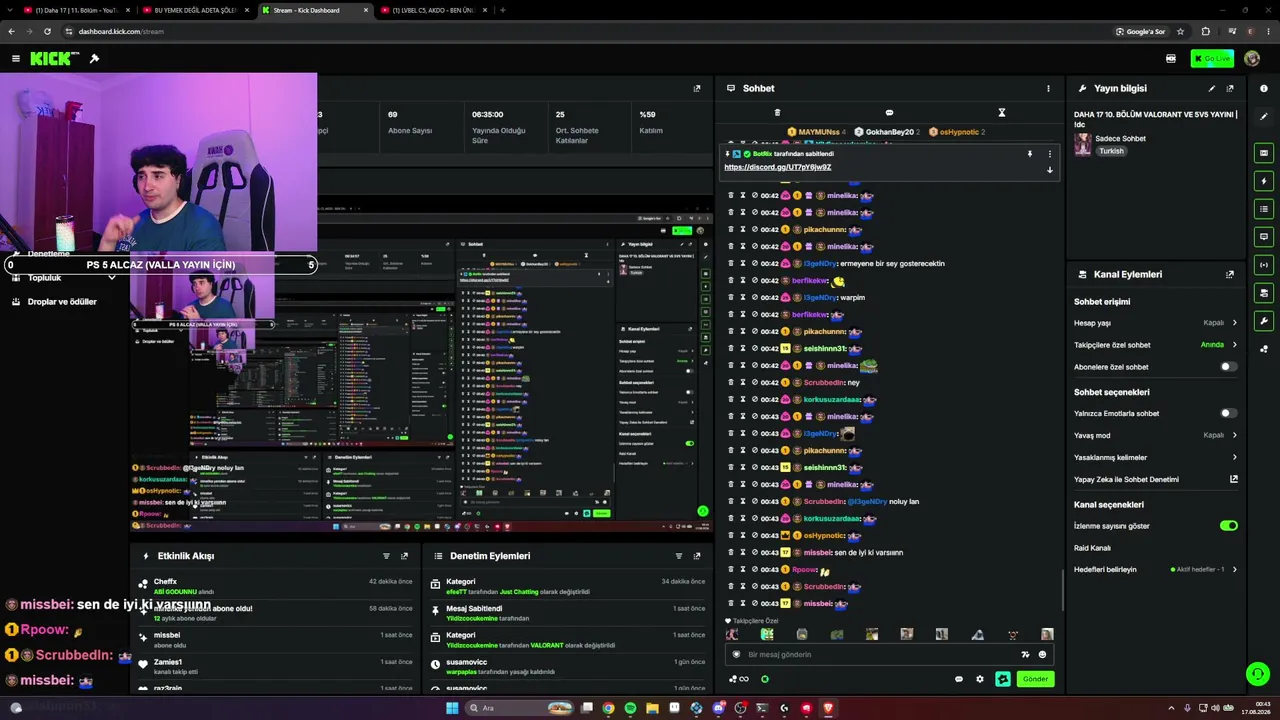Screen dimensions: 1280x720
Task: Click the Windows taskbar search box
Action: click(520, 708)
